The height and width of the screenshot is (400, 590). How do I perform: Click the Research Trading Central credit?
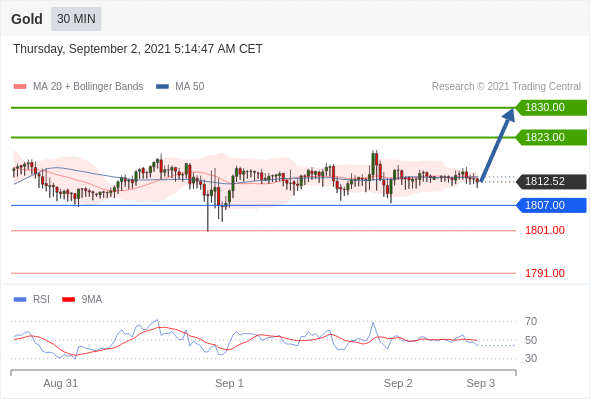click(506, 87)
